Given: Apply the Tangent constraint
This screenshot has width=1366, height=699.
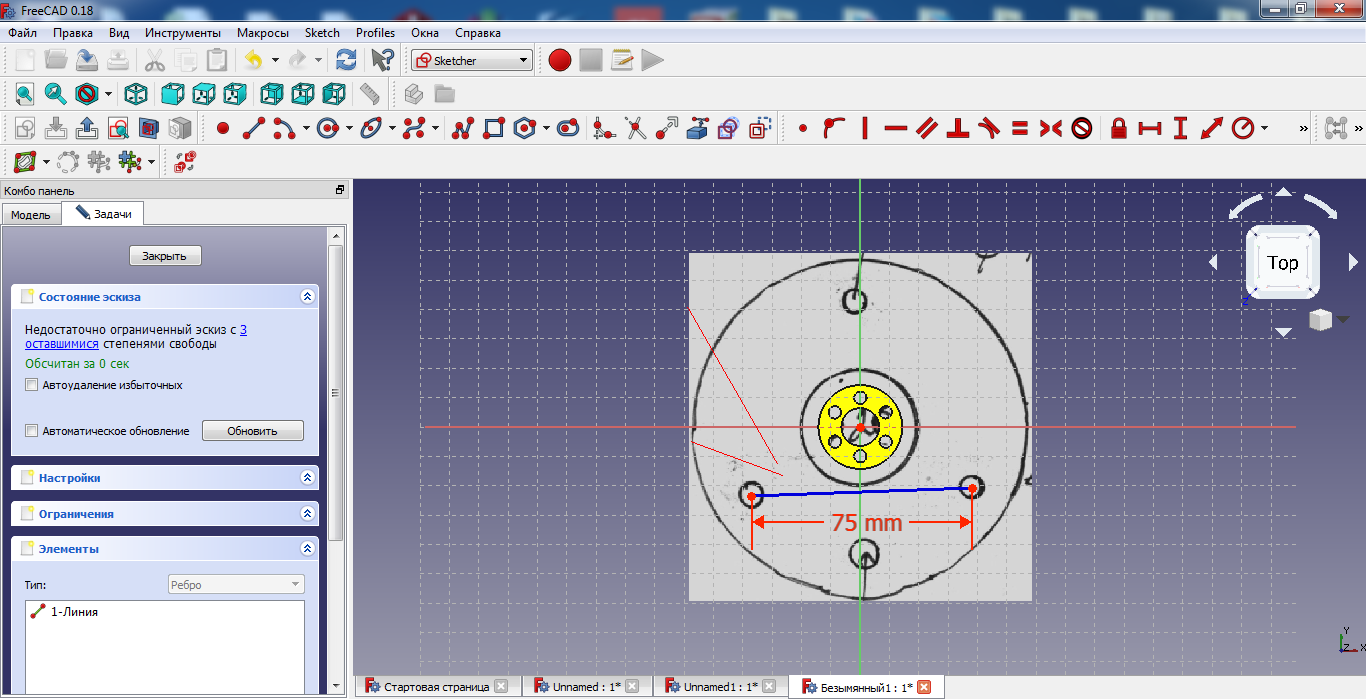Looking at the screenshot, I should point(989,128).
